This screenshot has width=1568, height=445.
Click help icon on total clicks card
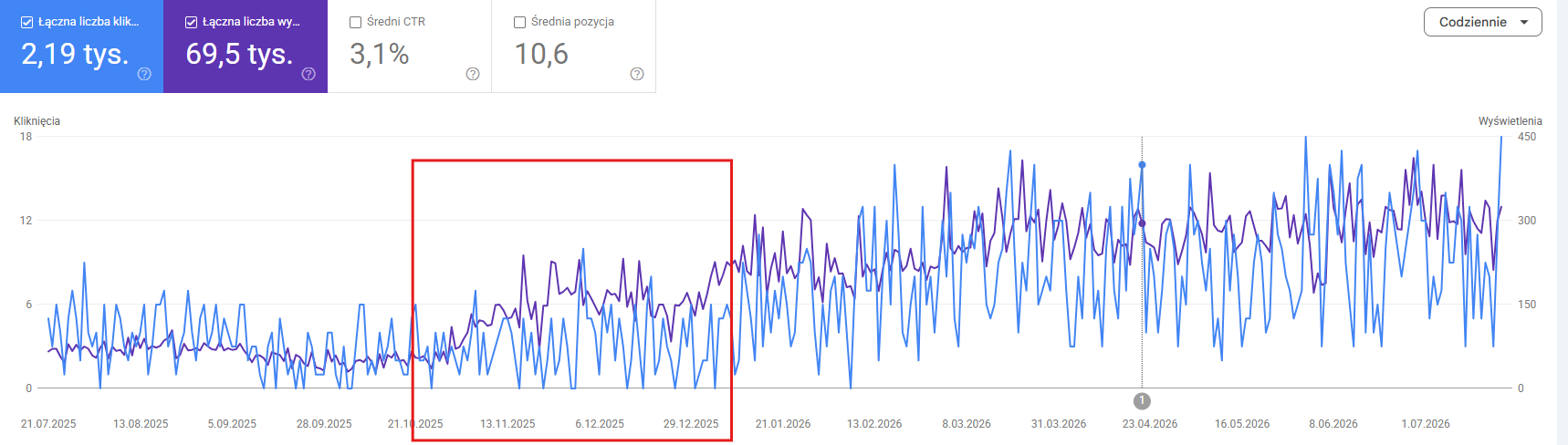point(144,74)
